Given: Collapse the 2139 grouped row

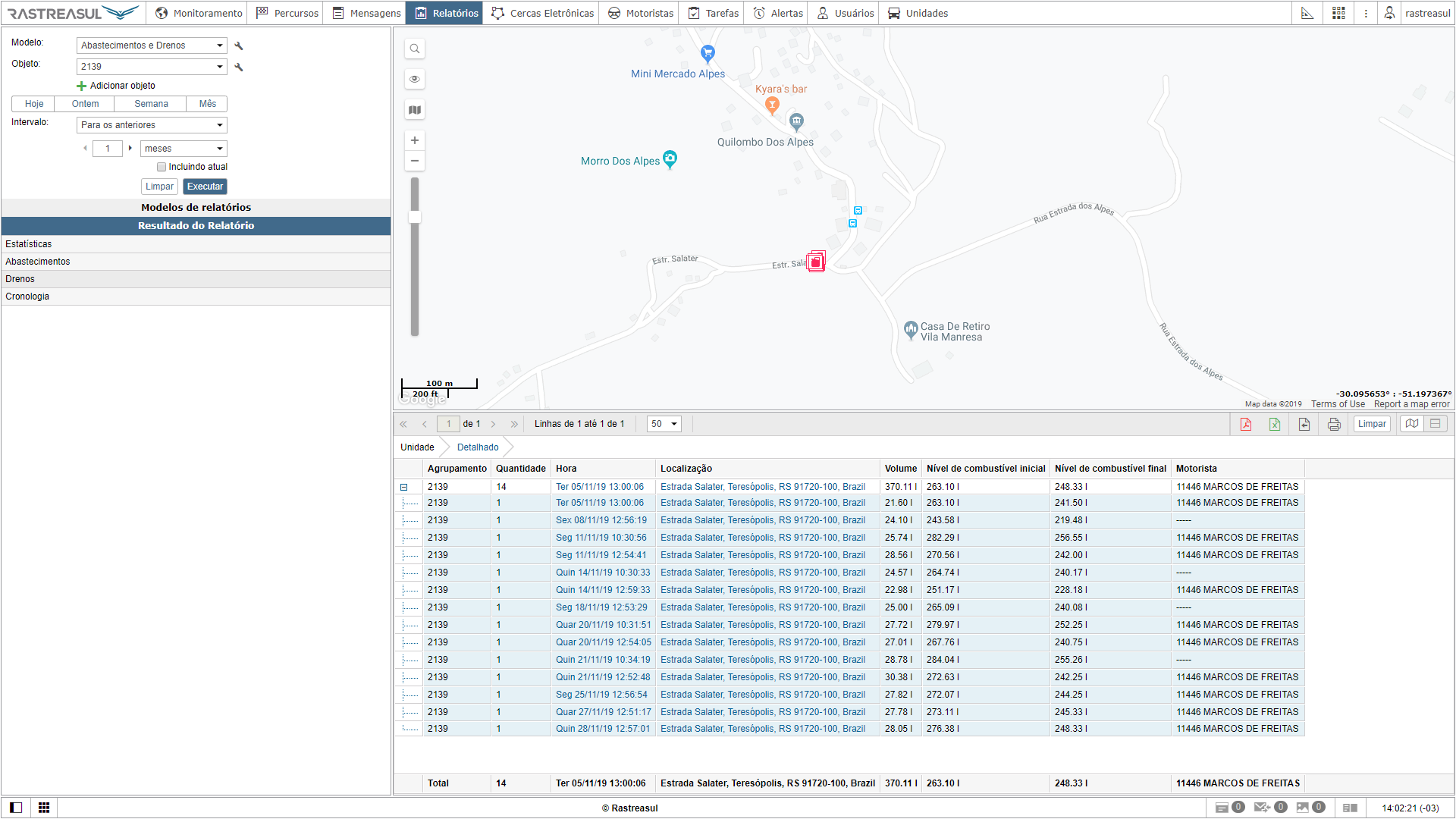Looking at the screenshot, I should (404, 487).
